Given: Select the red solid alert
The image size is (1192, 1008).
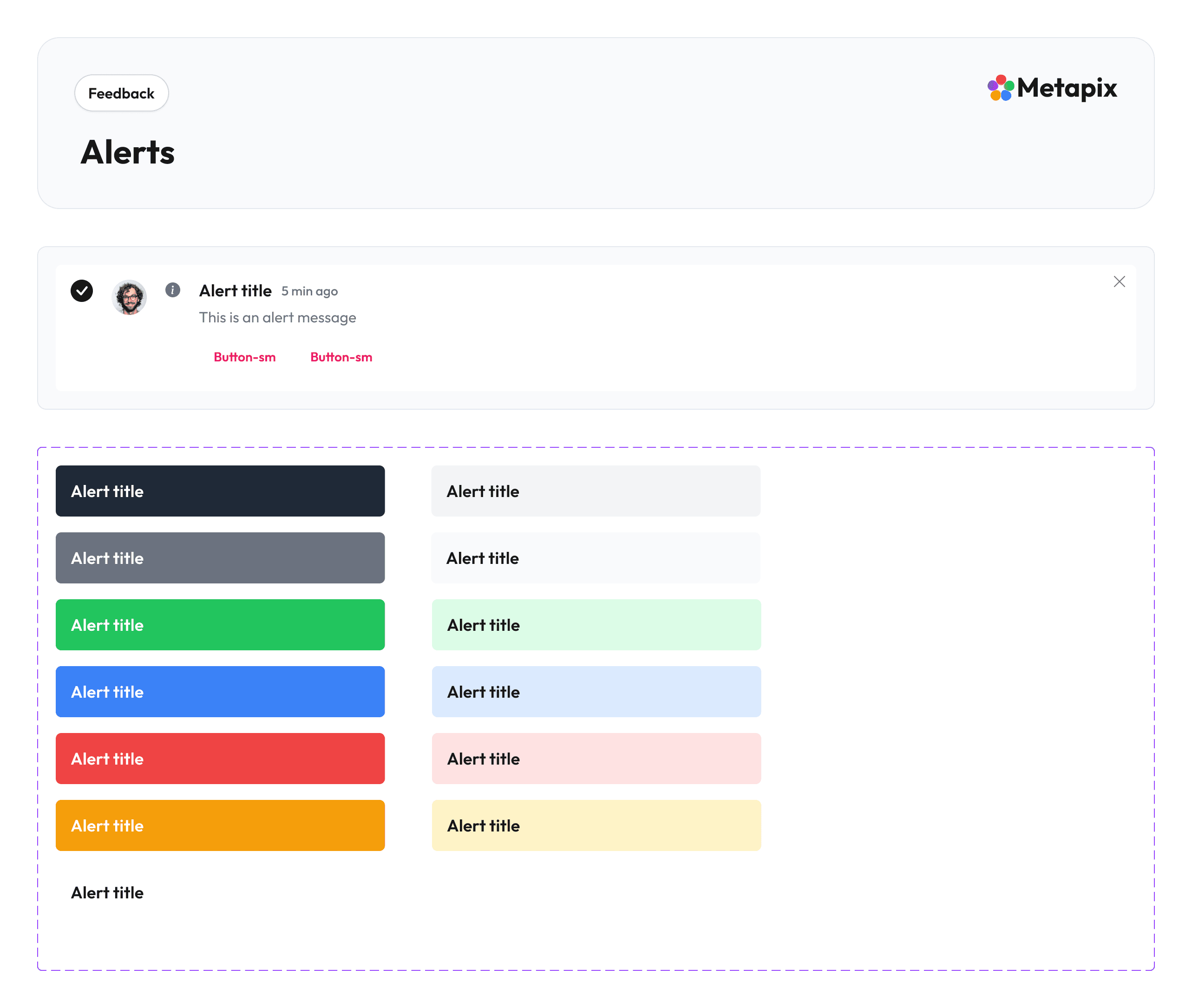Looking at the screenshot, I should [x=220, y=758].
